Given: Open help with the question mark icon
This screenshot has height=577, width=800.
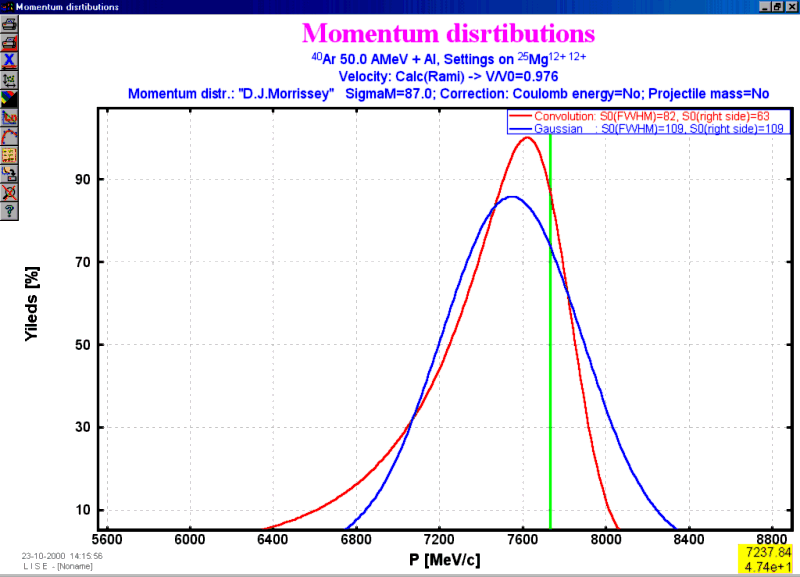Looking at the screenshot, I should (9, 211).
